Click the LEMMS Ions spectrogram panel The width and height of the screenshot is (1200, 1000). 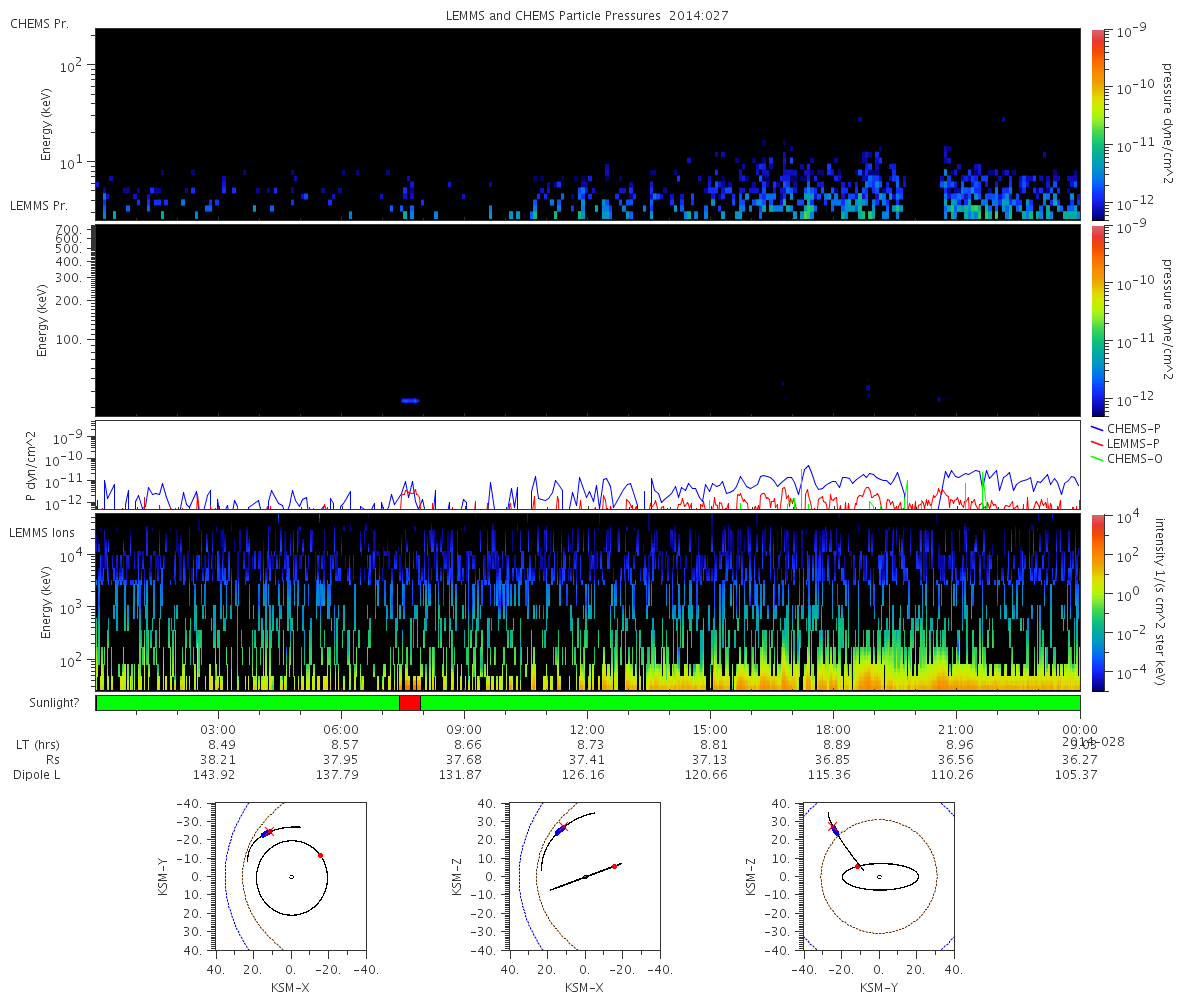pyautogui.click(x=587, y=602)
